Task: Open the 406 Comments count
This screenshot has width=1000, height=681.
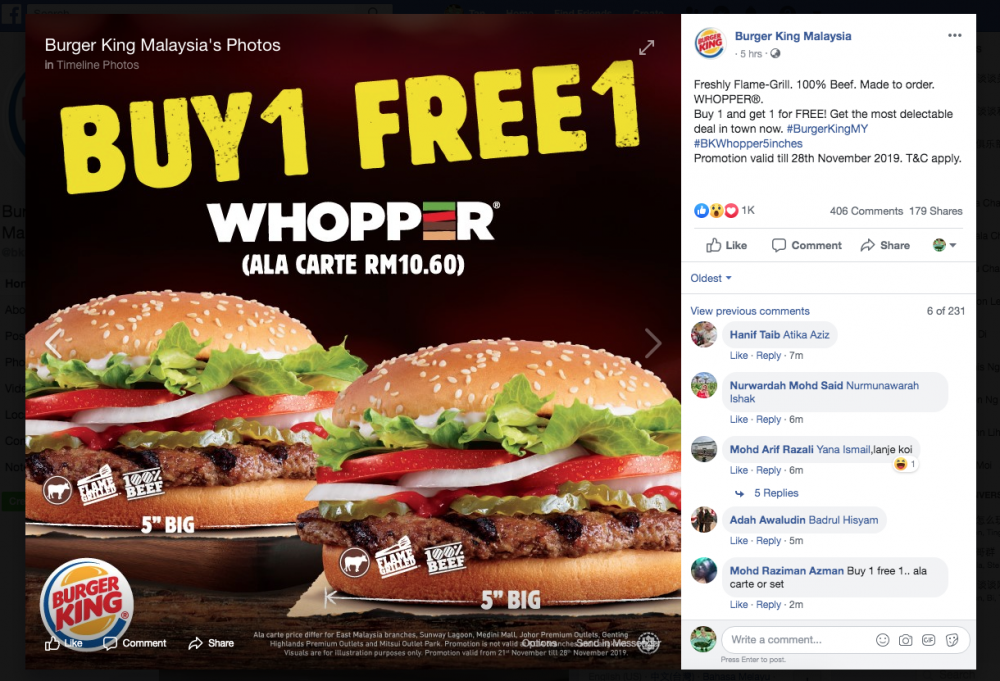Action: coord(866,211)
